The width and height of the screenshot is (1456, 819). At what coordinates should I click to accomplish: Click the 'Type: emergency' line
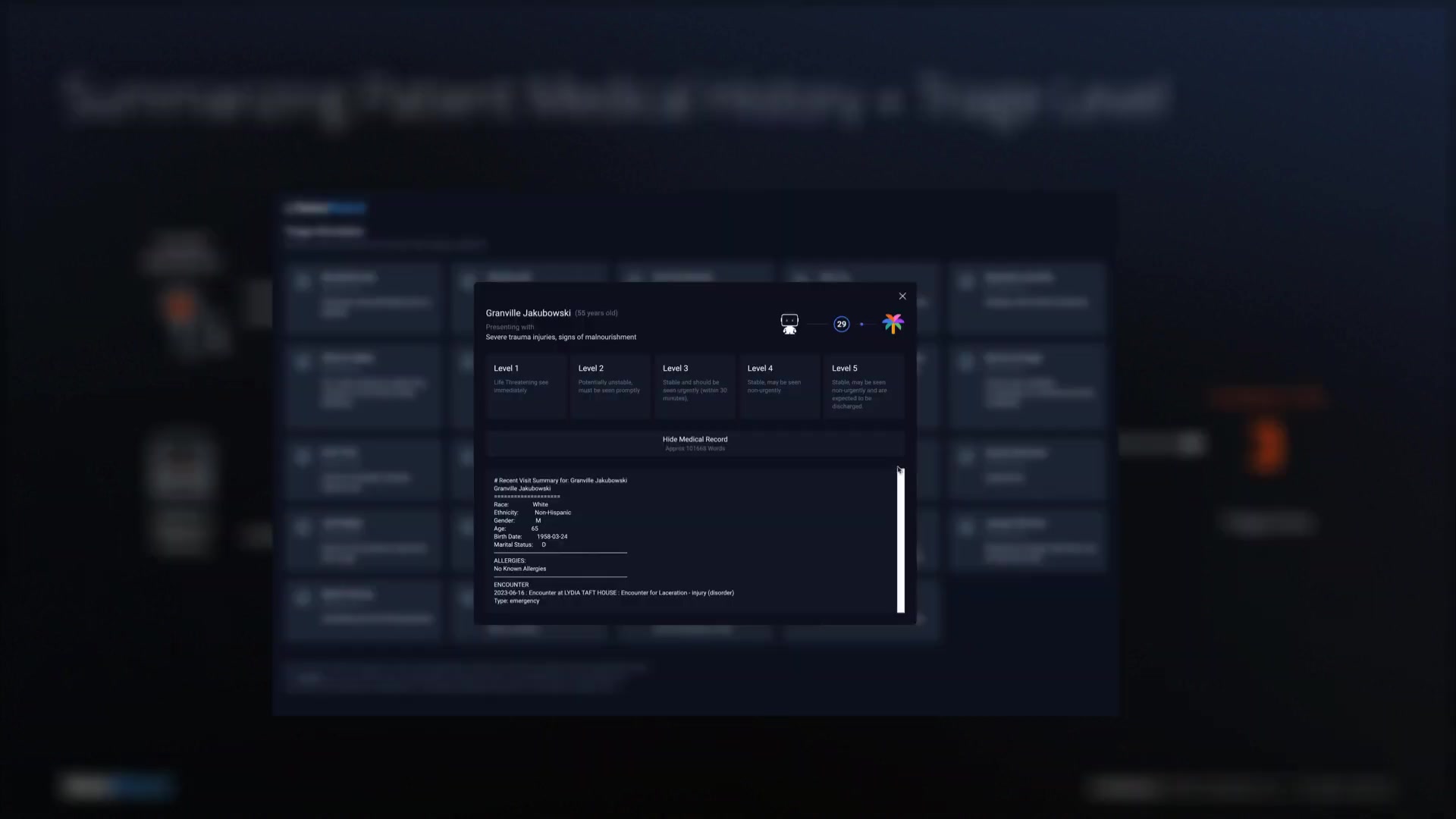pyautogui.click(x=516, y=601)
